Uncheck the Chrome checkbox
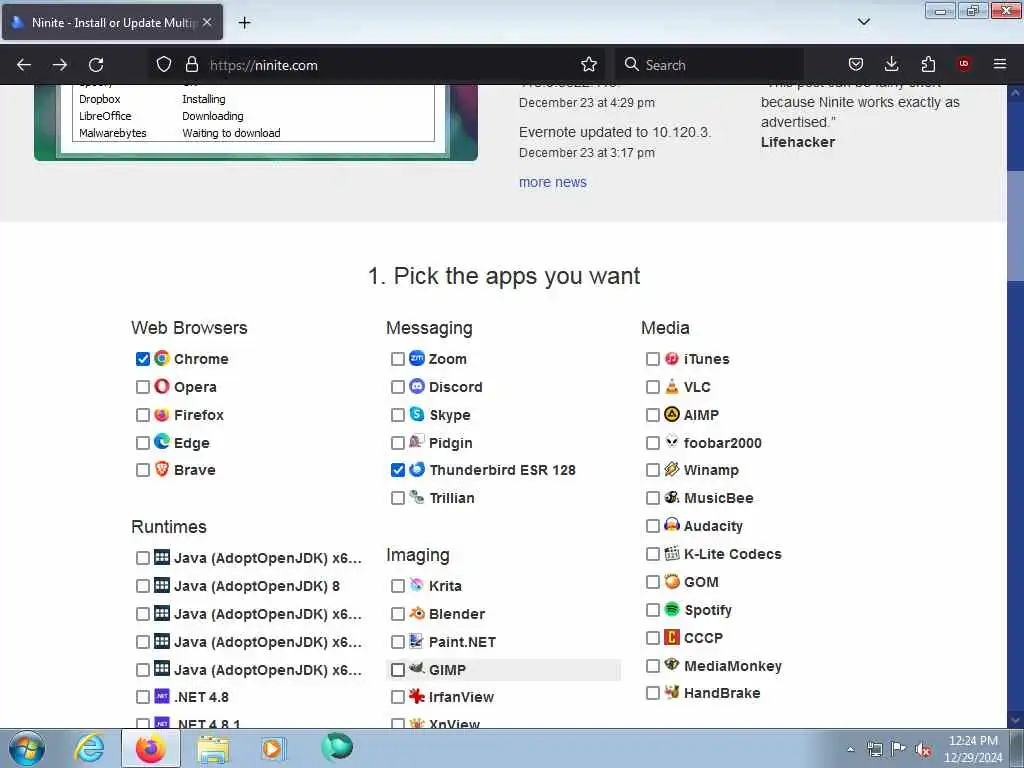This screenshot has width=1024, height=768. (x=142, y=359)
